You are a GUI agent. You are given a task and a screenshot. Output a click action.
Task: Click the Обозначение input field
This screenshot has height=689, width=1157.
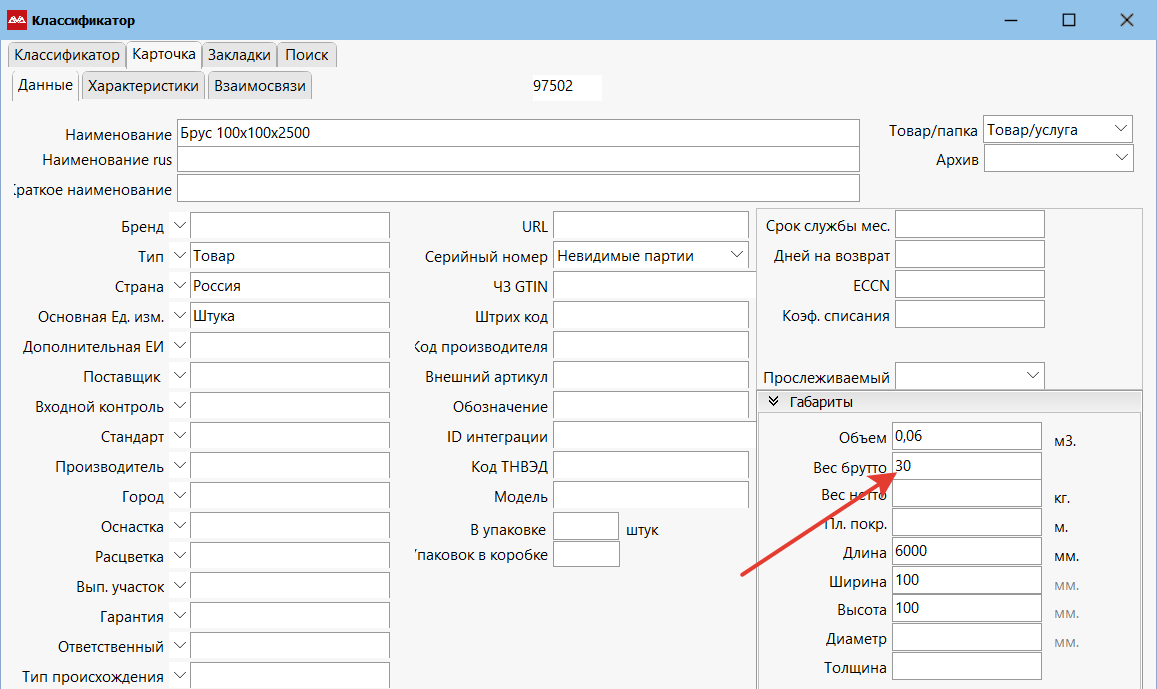click(651, 406)
